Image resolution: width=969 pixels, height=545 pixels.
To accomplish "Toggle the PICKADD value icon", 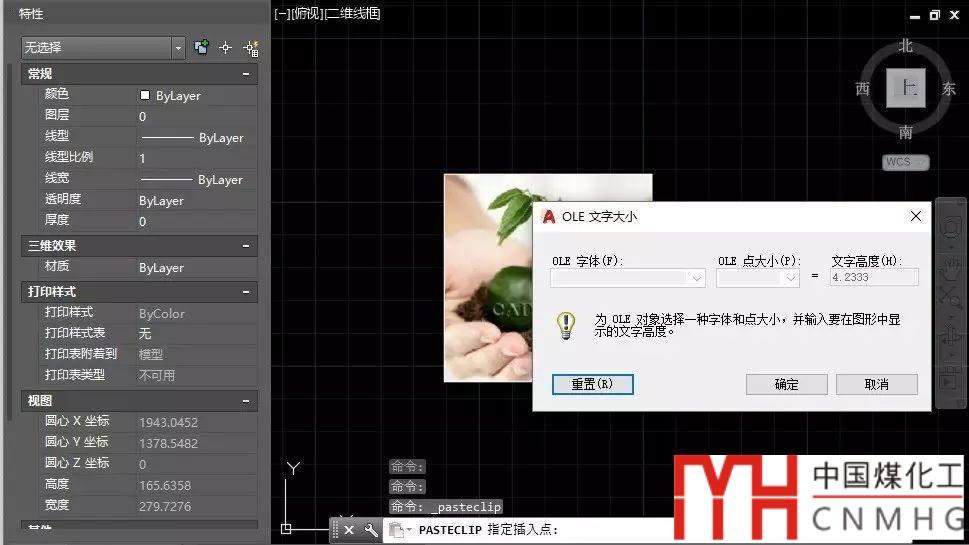I will click(202, 47).
